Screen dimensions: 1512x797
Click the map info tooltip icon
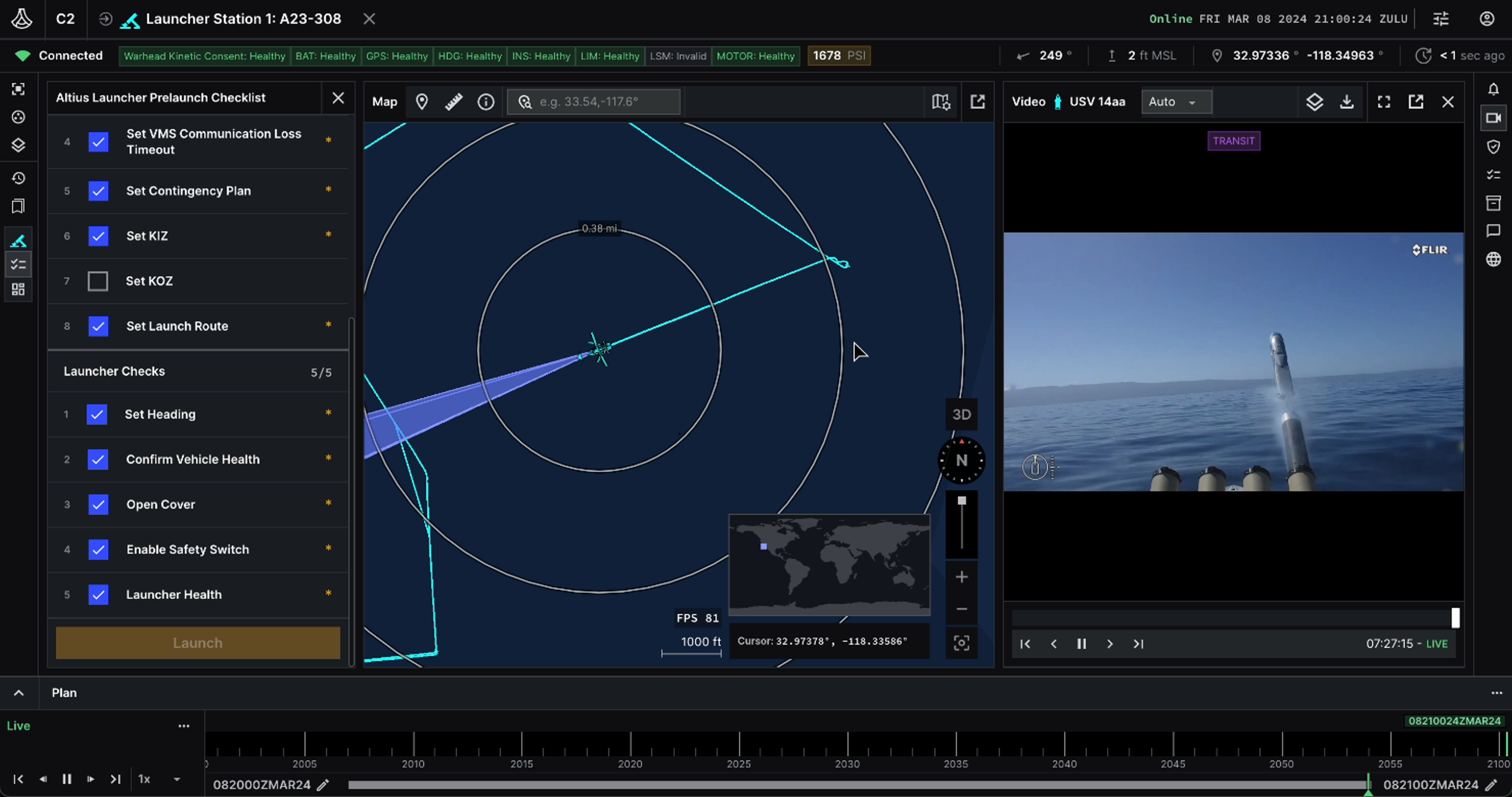486,101
